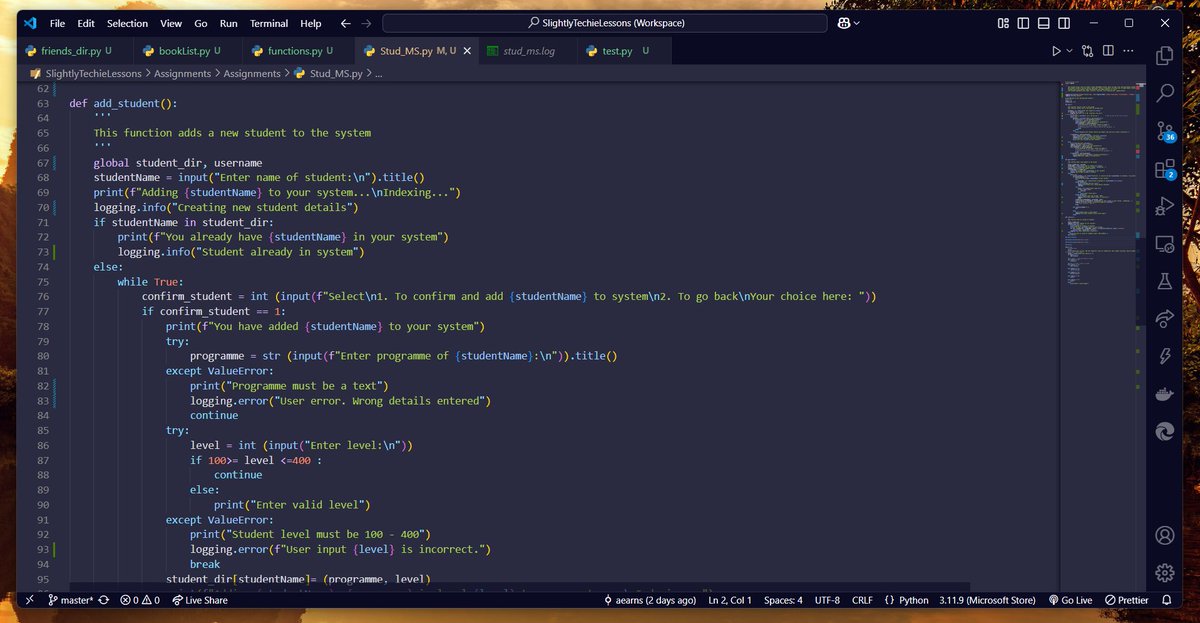Split the editor to the right

click(1109, 50)
